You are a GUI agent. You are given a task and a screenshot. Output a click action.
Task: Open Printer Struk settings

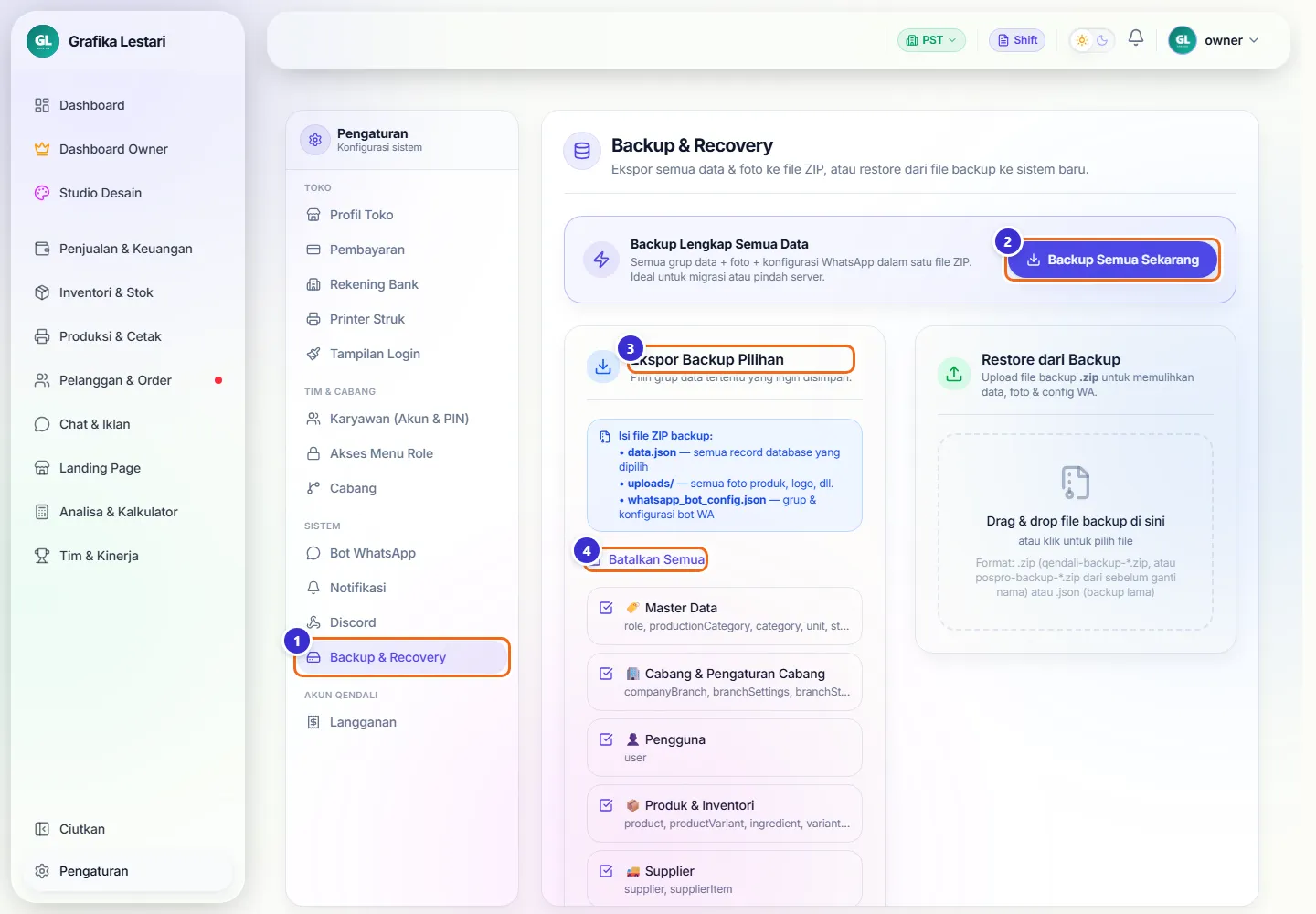click(x=402, y=319)
